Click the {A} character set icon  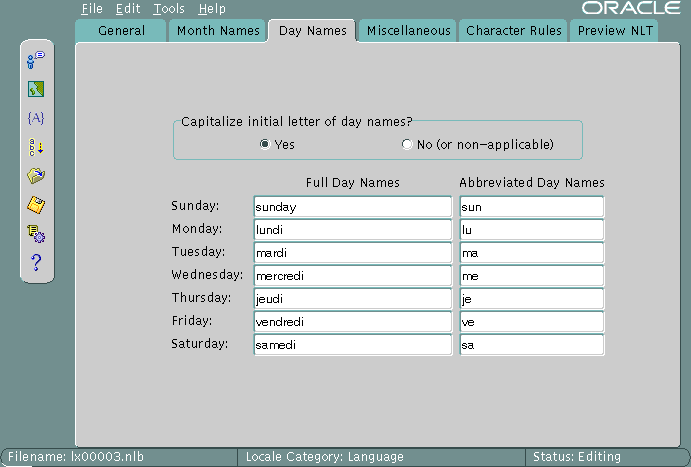pyautogui.click(x=36, y=118)
